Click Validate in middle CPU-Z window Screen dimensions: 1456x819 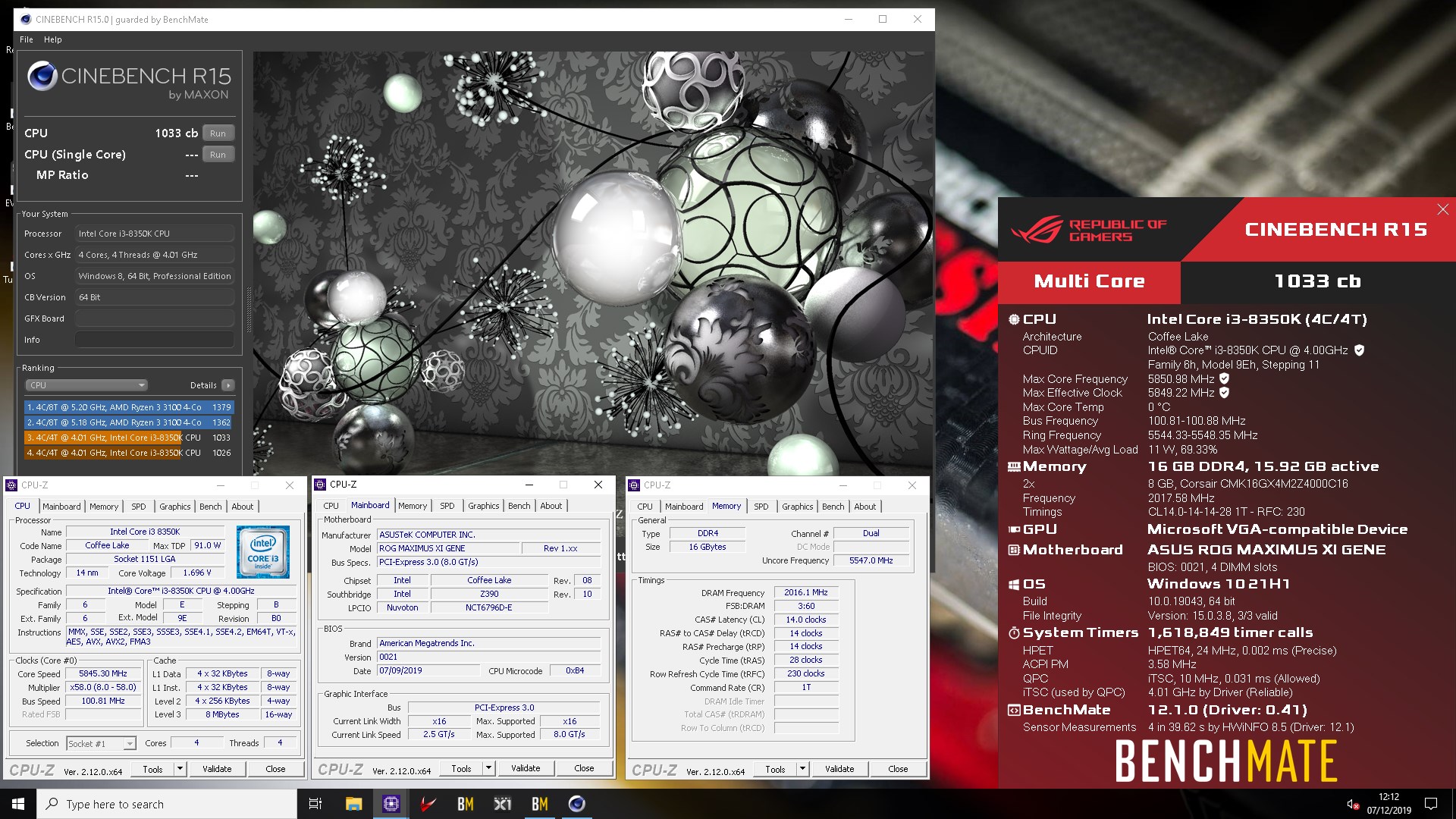(x=526, y=768)
